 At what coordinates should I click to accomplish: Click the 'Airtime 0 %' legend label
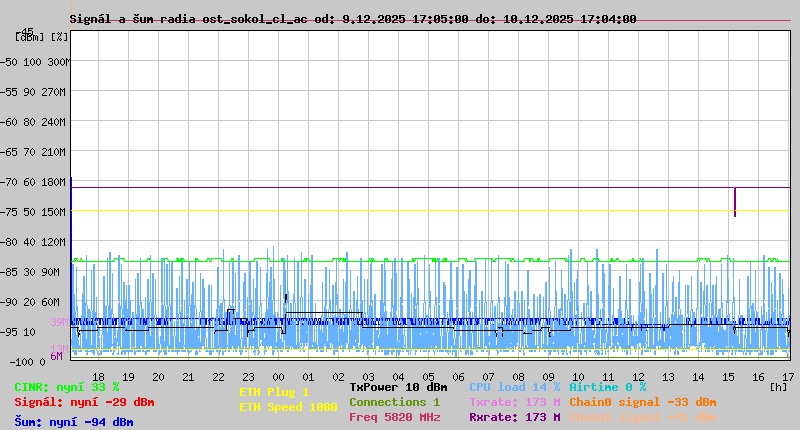[x=608, y=387]
